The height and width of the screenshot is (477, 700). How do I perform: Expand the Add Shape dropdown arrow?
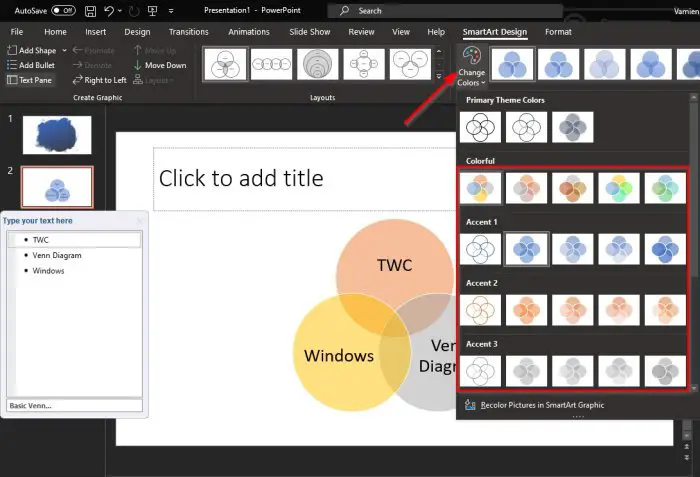tap(64, 50)
